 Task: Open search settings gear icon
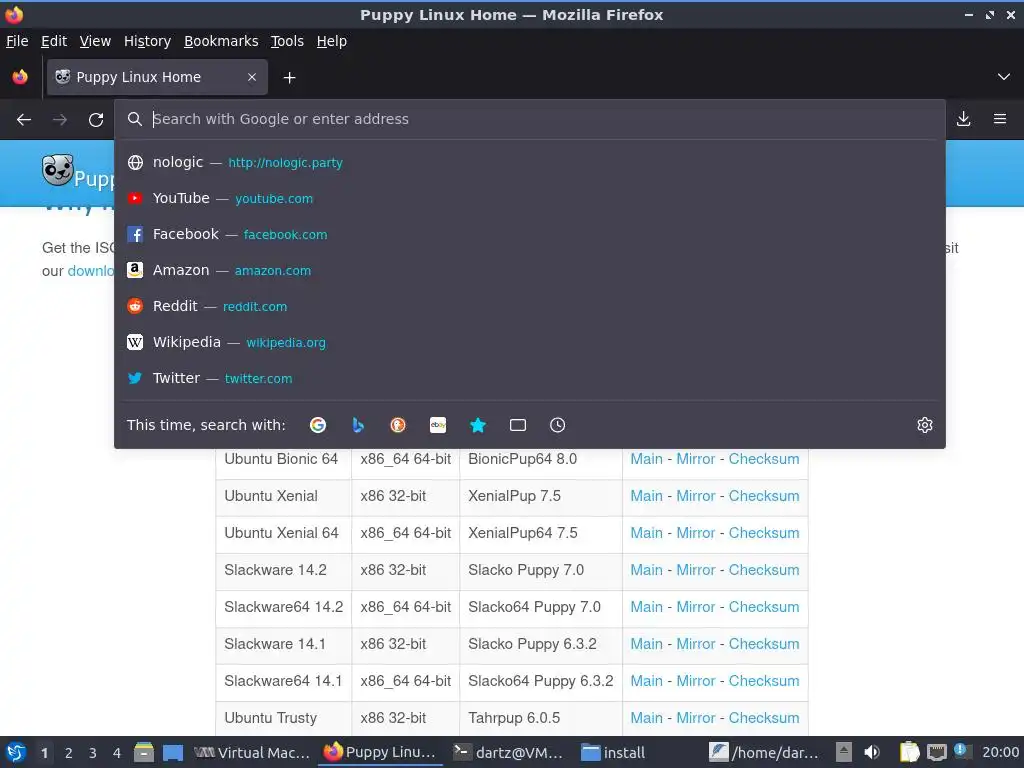click(x=925, y=425)
